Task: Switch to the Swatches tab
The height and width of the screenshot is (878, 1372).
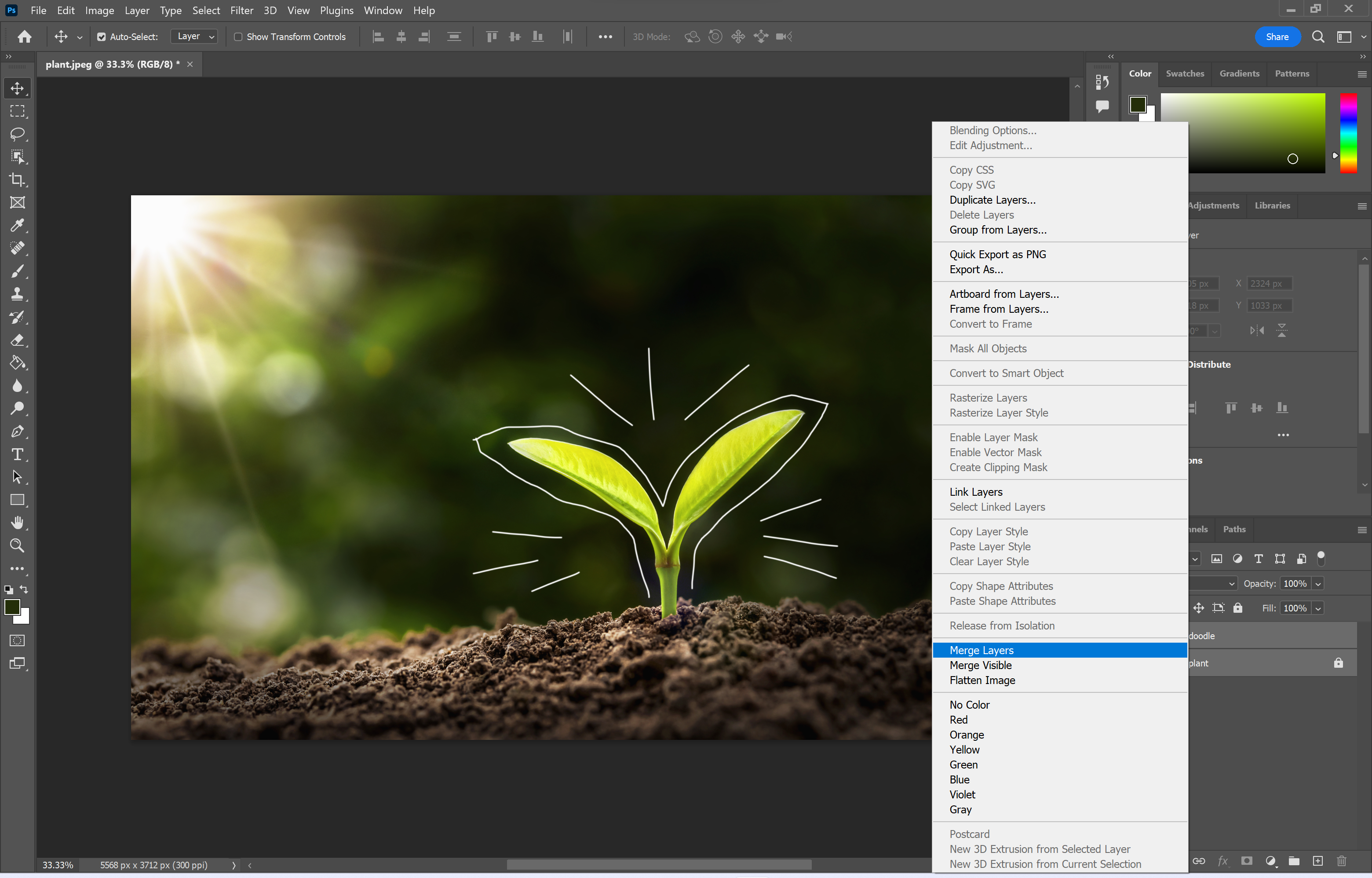Action: coord(1185,73)
